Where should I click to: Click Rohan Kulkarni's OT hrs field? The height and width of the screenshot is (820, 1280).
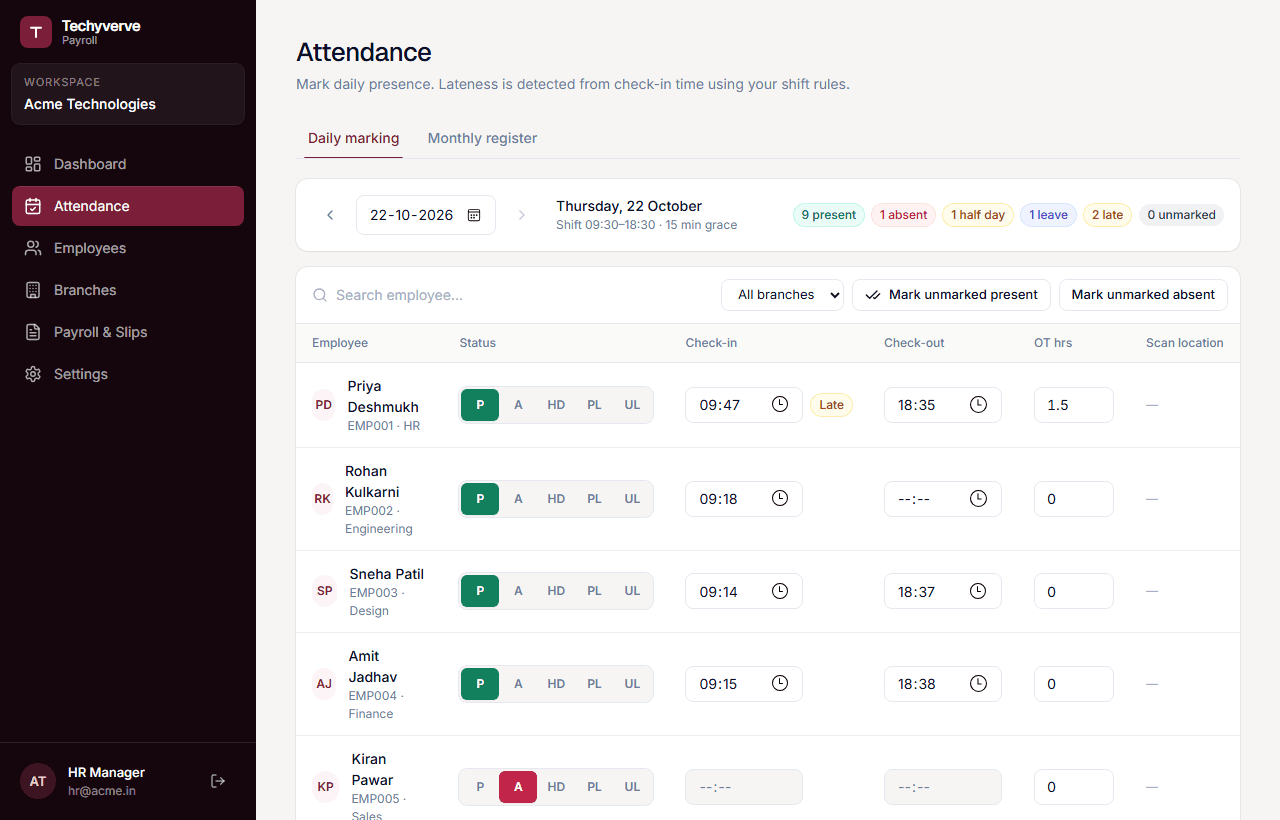tap(1073, 499)
